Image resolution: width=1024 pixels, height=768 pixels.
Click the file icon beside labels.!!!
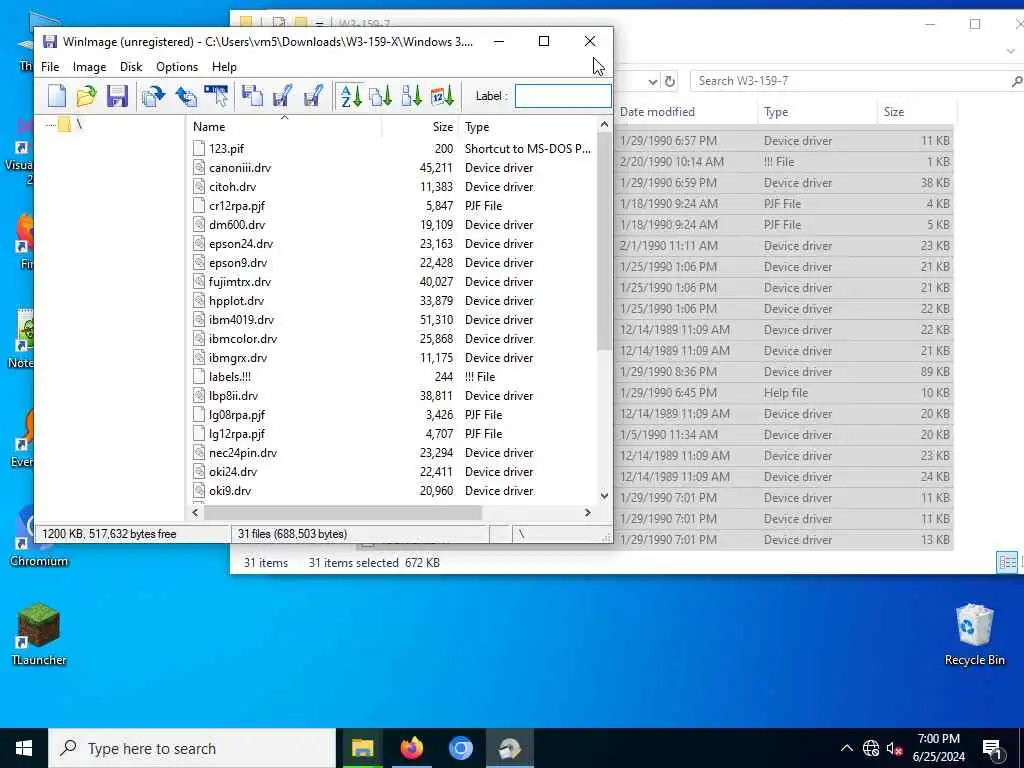199,377
